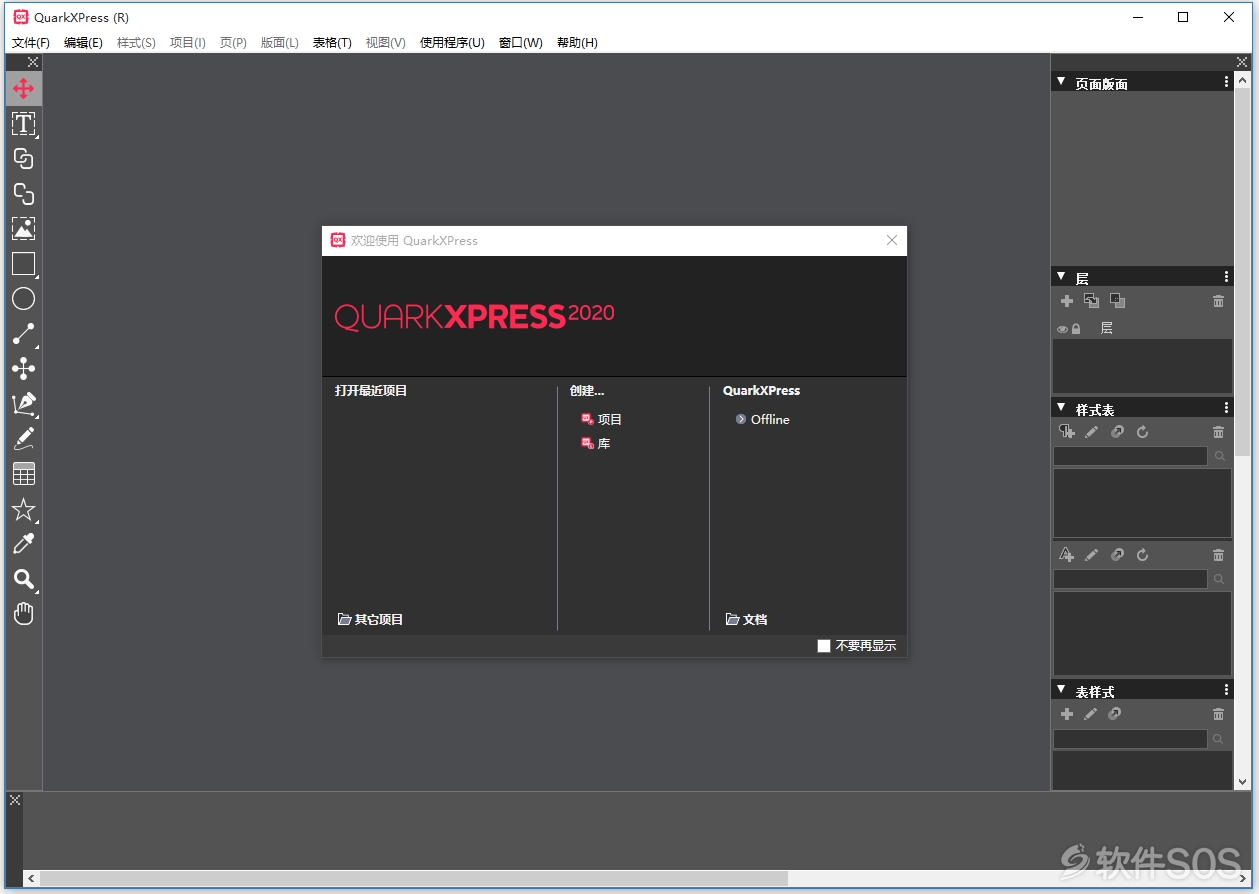Create a new 库 from welcome screen
The image size is (1259, 894).
click(x=596, y=444)
